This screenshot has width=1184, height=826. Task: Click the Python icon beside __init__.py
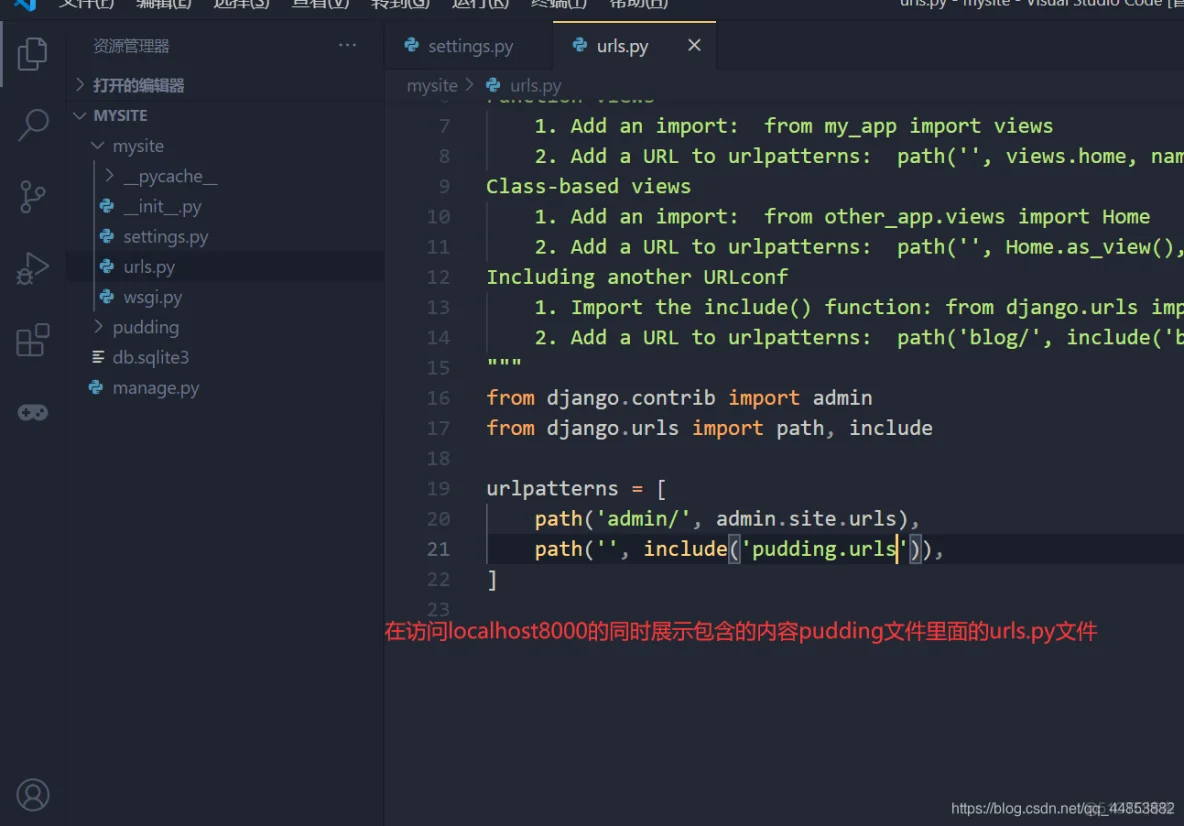click(106, 206)
